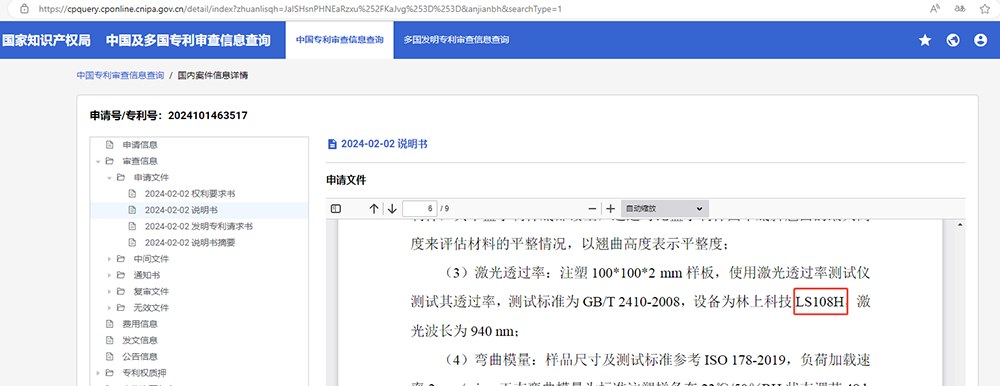Viewport: 1000px width, 386px height.
Task: Click the document icon beside 发明专利请求书
Action: [x=132, y=226]
